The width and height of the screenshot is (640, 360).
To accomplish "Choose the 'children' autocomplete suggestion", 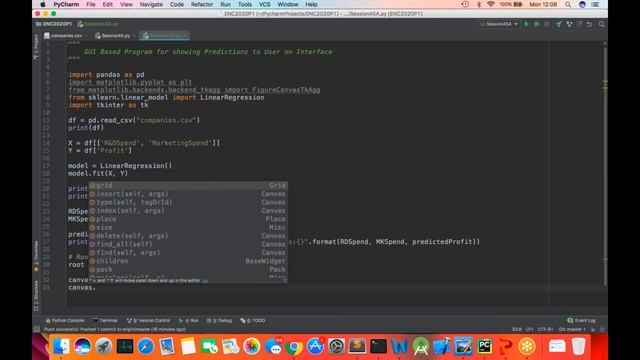I will (x=188, y=261).
